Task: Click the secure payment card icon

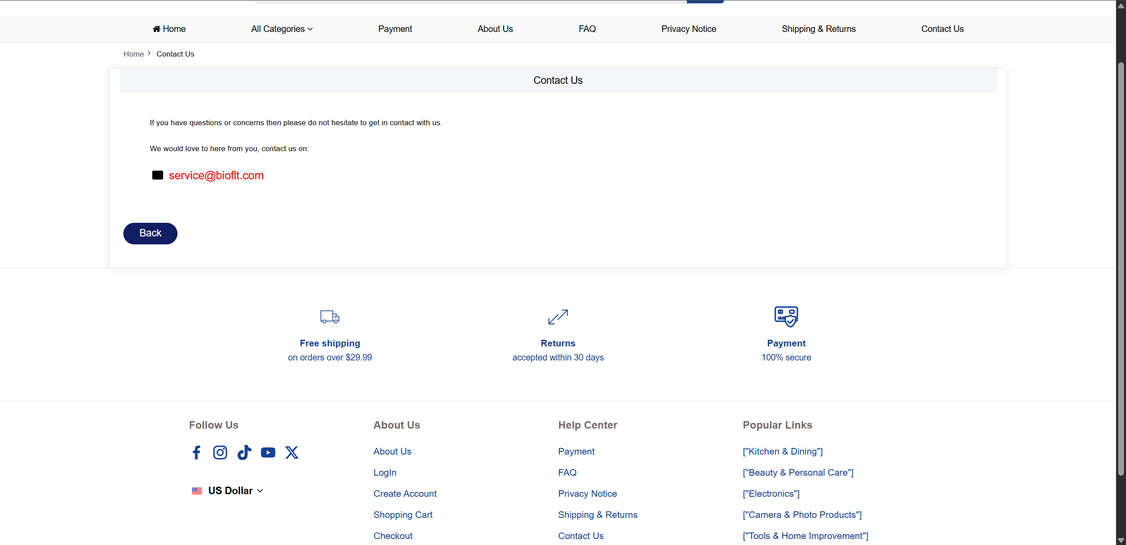Action: click(x=786, y=316)
